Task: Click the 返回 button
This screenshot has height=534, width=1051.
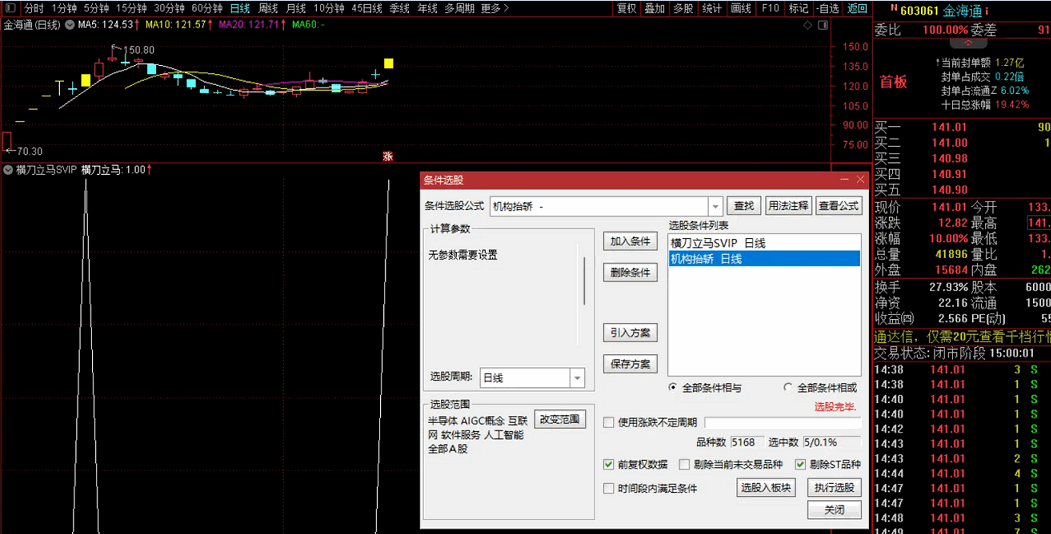Action: [x=857, y=8]
